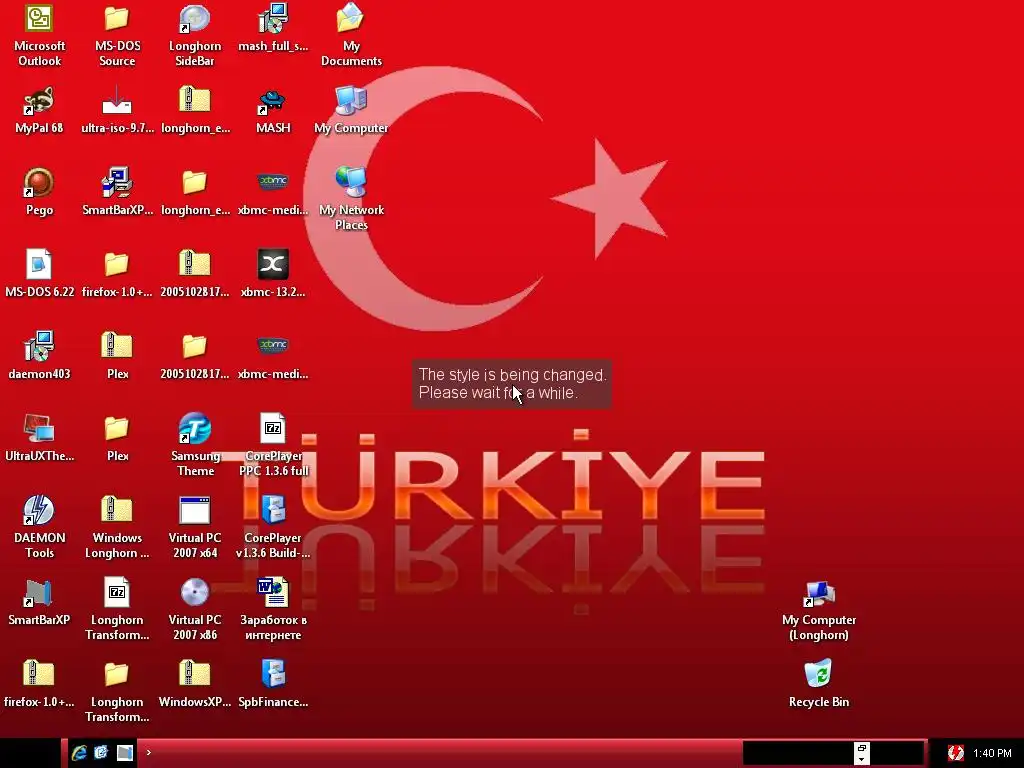Screen dimensions: 1024x768
Task: Select the CorePlayer v1.3.6 Build-... icon
Action: pos(273,511)
